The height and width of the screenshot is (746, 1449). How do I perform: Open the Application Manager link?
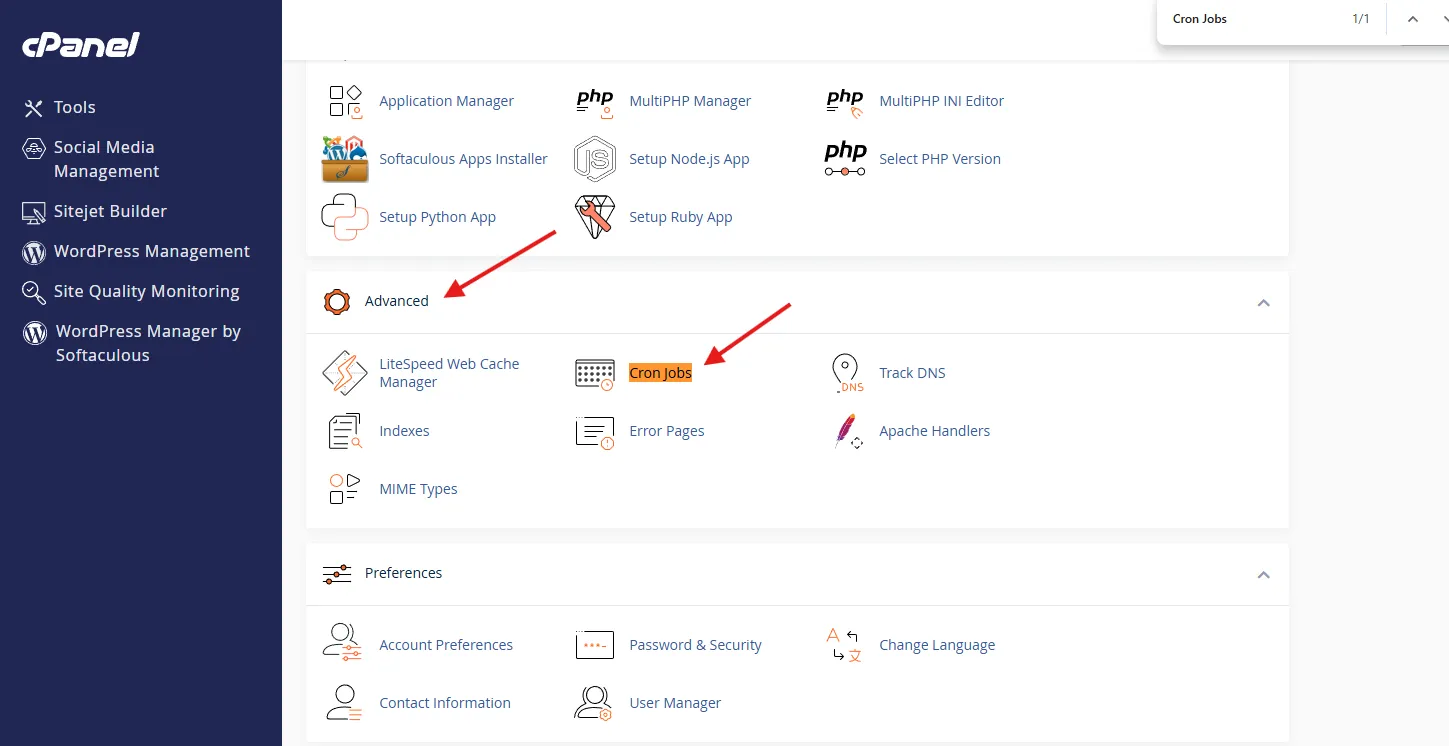pyautogui.click(x=446, y=101)
